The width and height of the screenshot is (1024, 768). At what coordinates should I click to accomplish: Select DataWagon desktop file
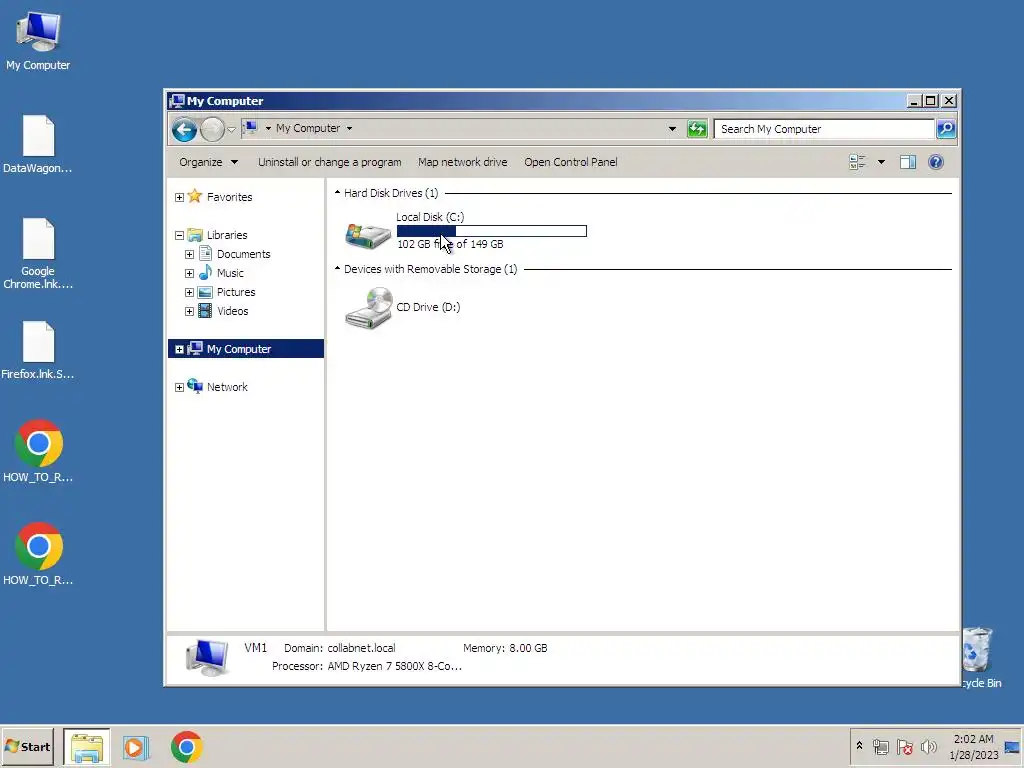38,144
